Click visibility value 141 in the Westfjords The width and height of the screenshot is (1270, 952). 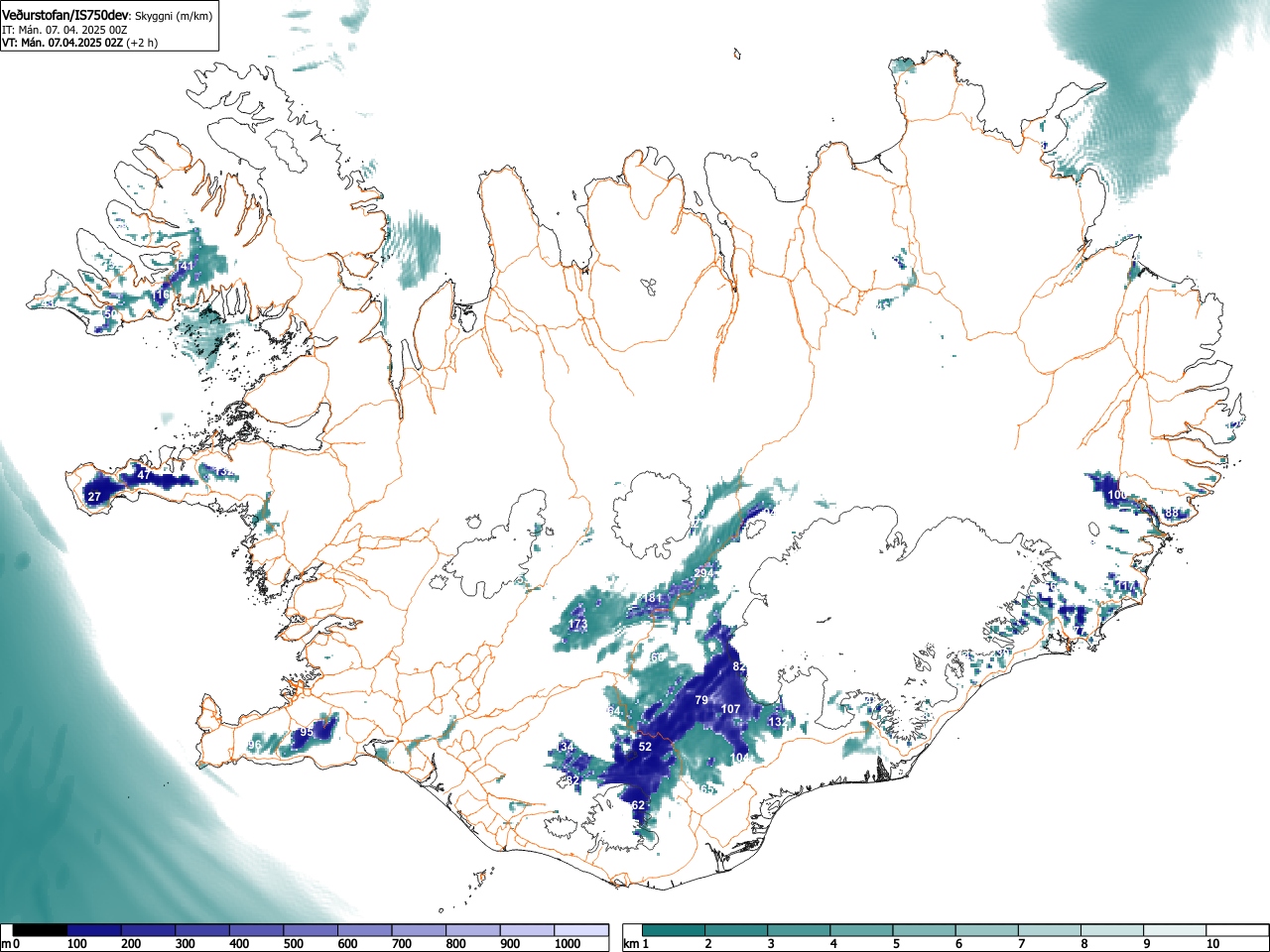(x=186, y=266)
